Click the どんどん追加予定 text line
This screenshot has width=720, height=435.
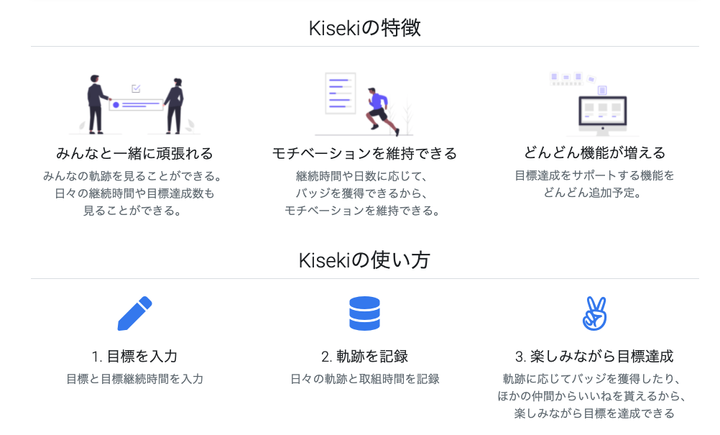594,193
